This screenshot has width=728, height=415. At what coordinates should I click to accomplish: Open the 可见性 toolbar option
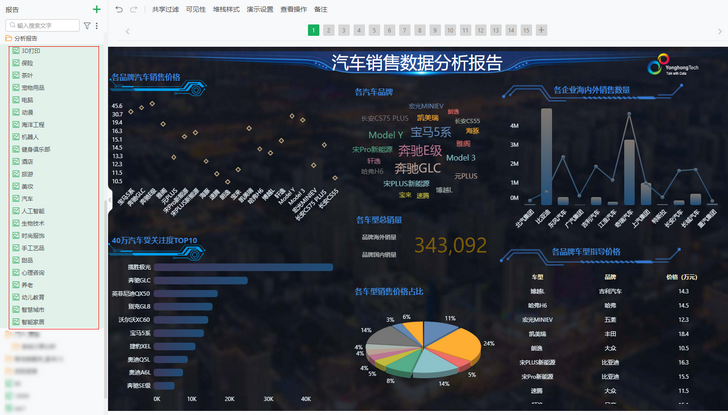click(195, 9)
